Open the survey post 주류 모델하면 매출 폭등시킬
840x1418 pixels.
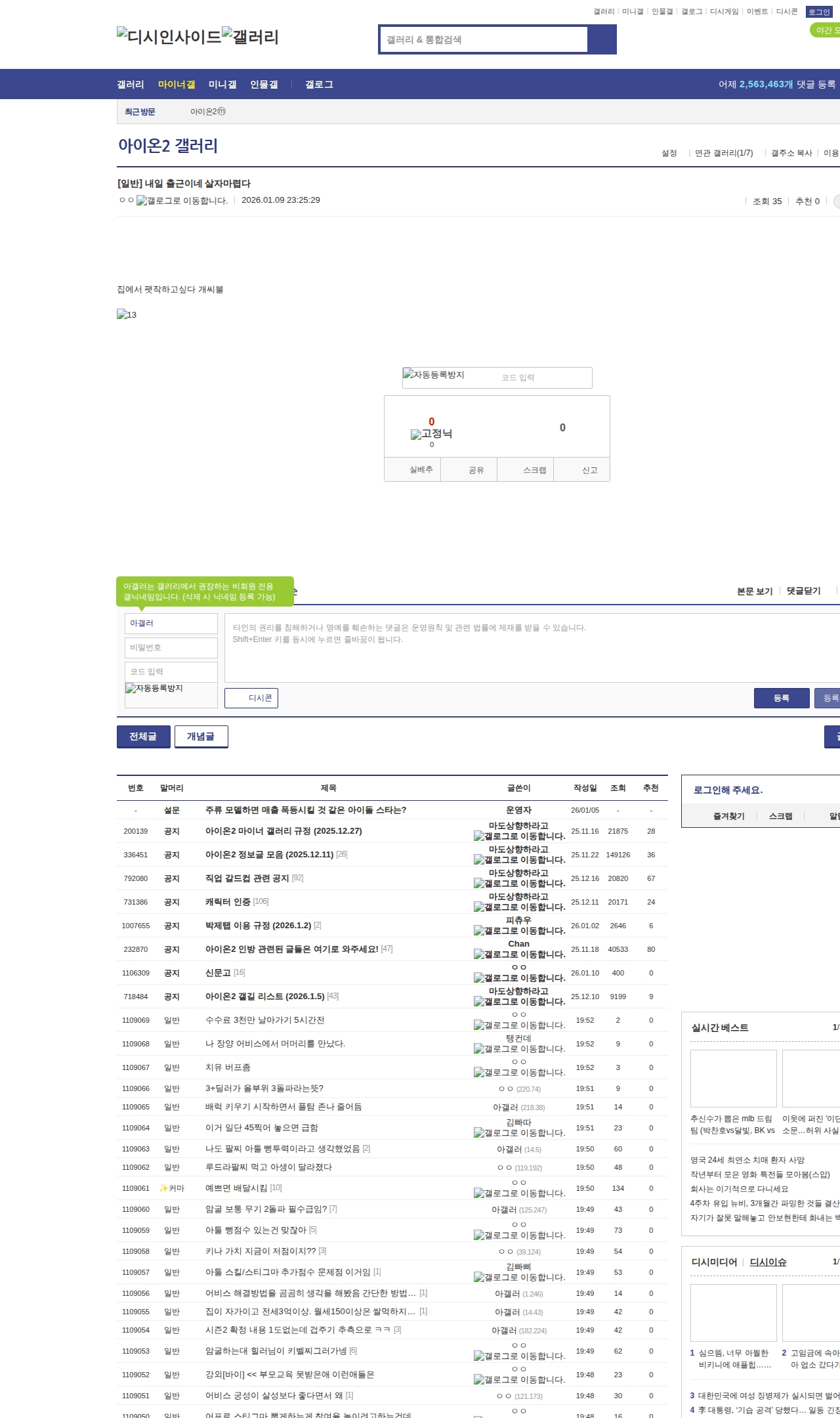pos(306,810)
